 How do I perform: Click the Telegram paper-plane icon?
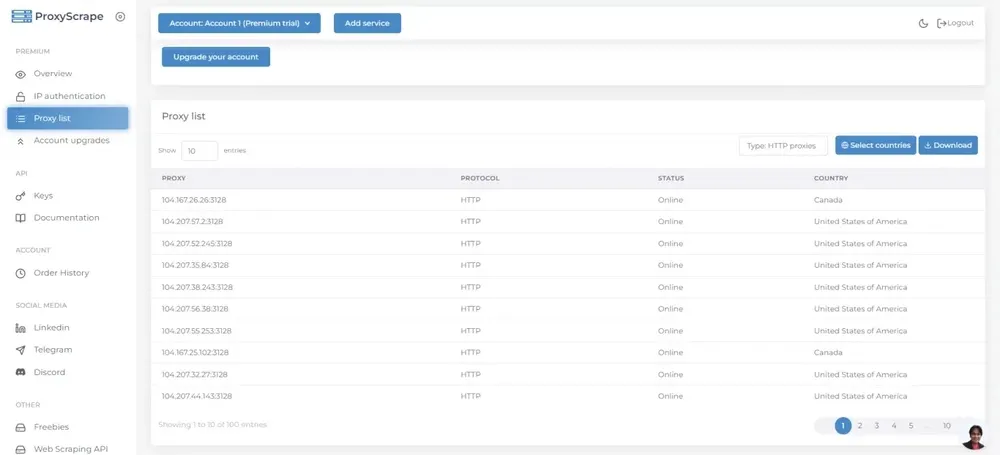coord(20,350)
